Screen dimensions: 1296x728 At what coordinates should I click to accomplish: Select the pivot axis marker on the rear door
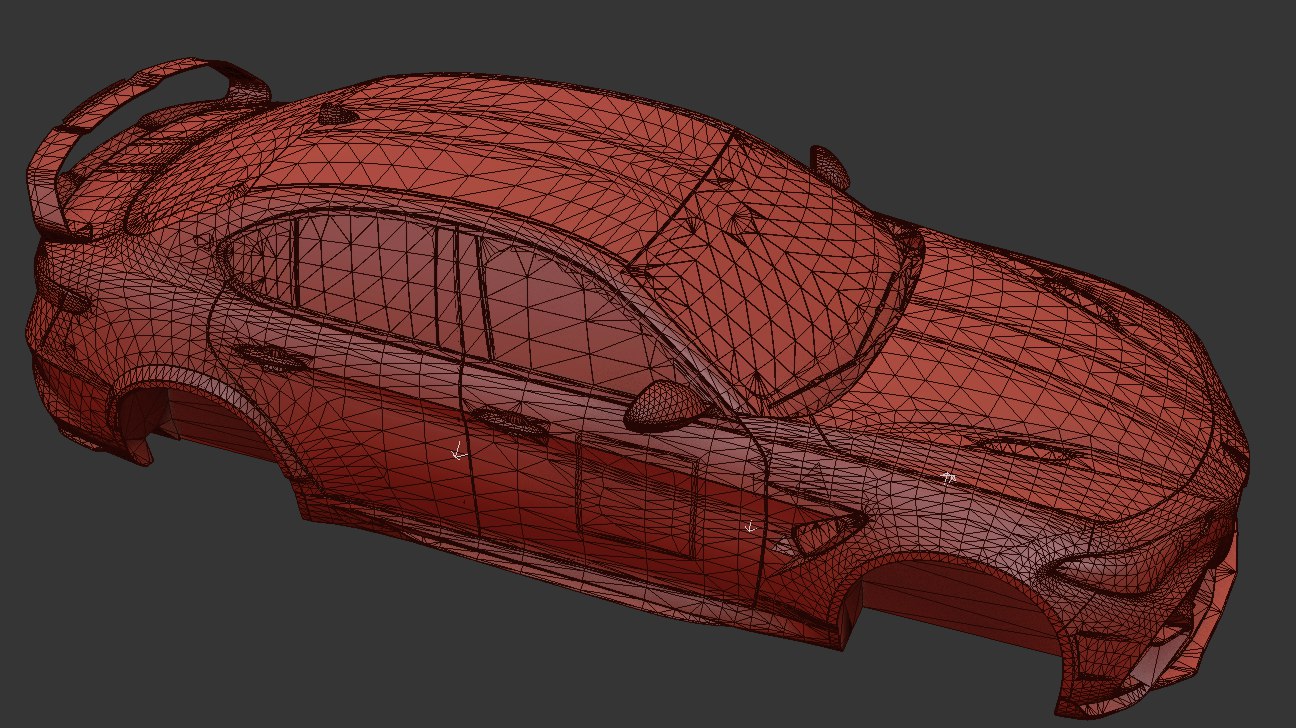pos(458,452)
